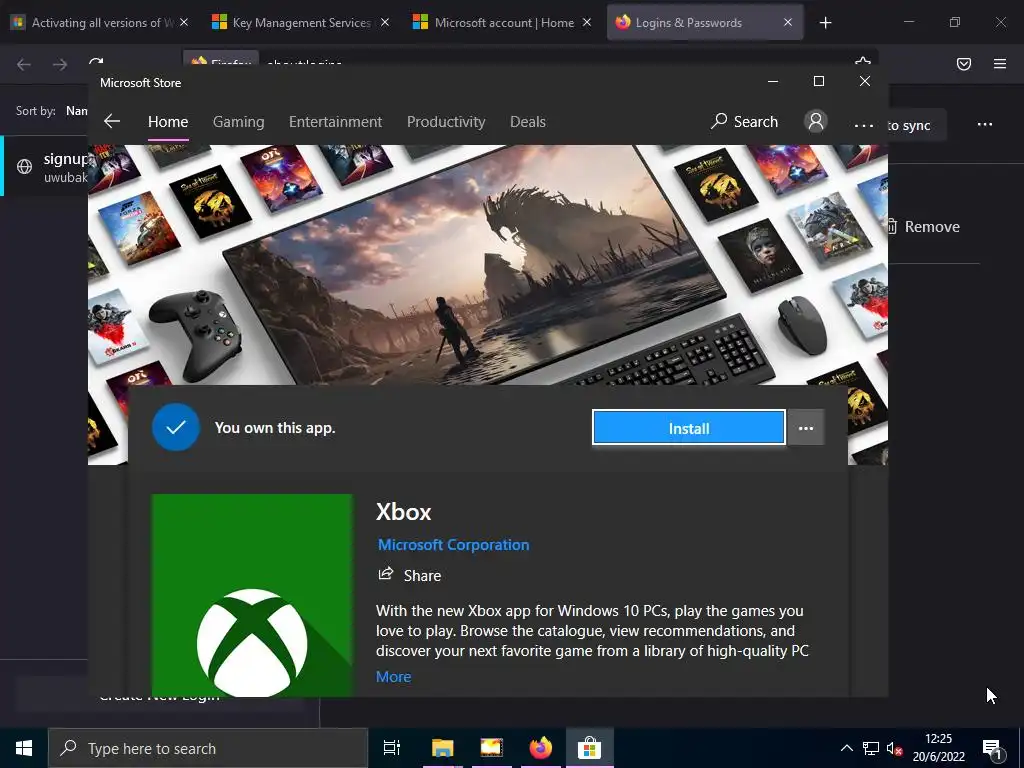Close the Logins & Passwords tab
This screenshot has height=768, width=1024.
[788, 22]
